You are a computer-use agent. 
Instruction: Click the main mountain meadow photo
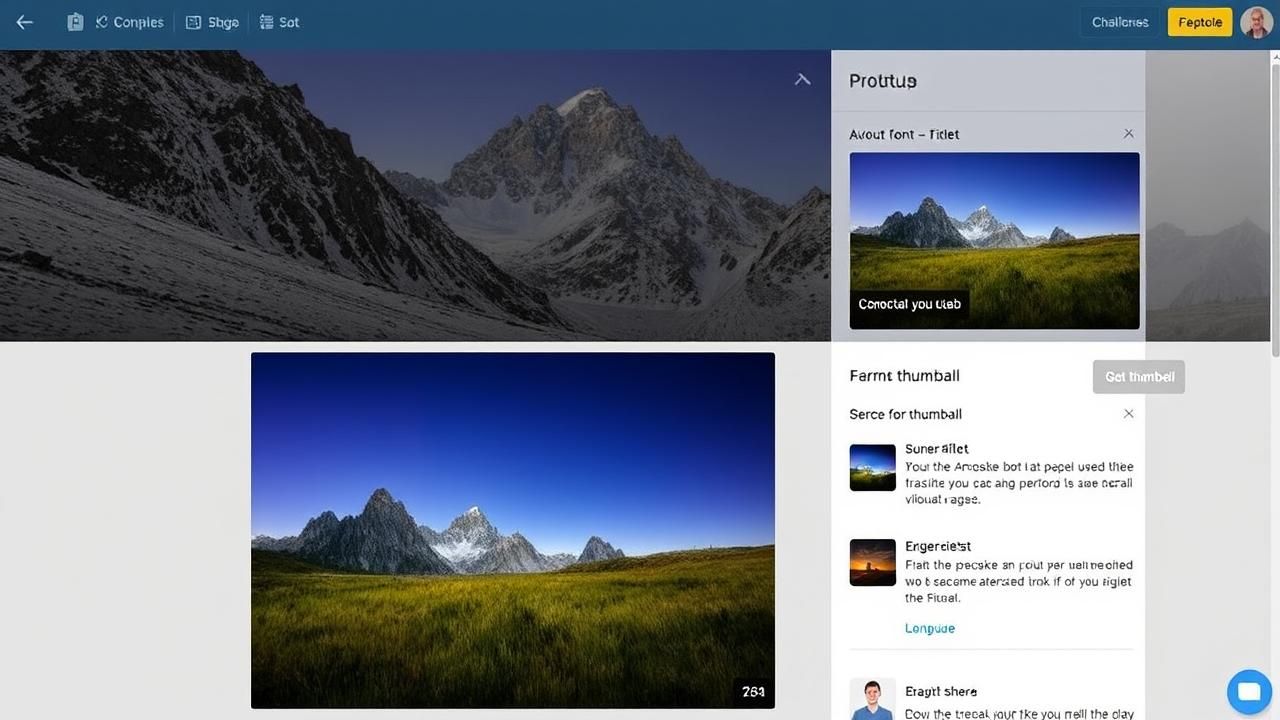pyautogui.click(x=512, y=530)
